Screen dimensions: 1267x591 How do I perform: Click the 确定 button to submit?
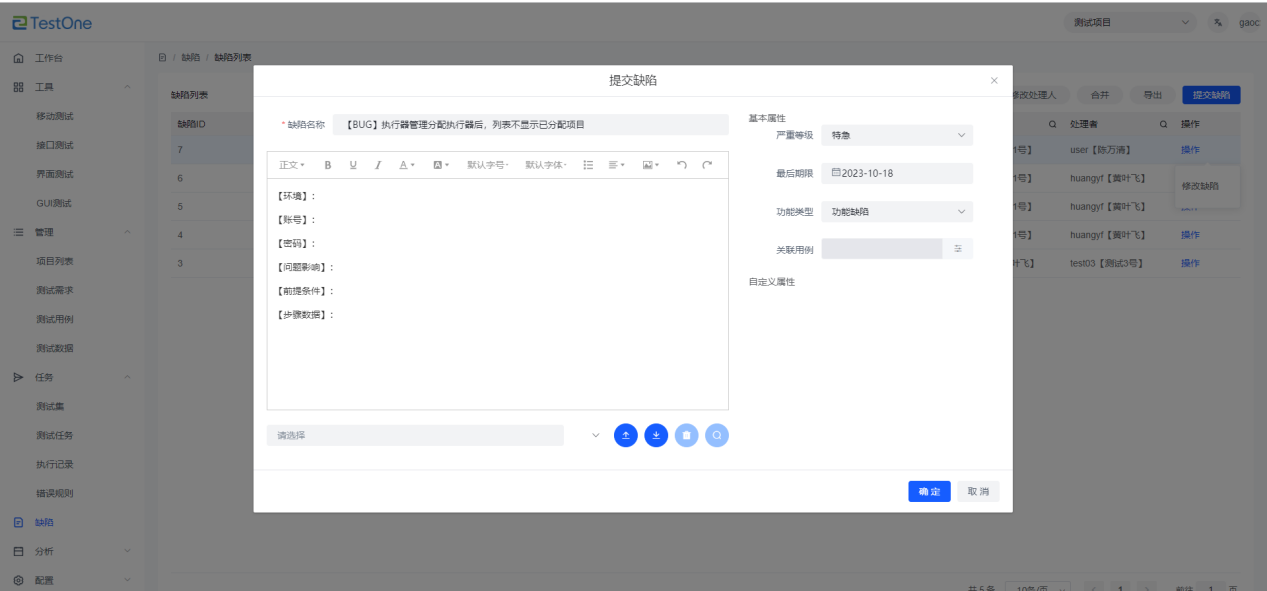coord(929,492)
